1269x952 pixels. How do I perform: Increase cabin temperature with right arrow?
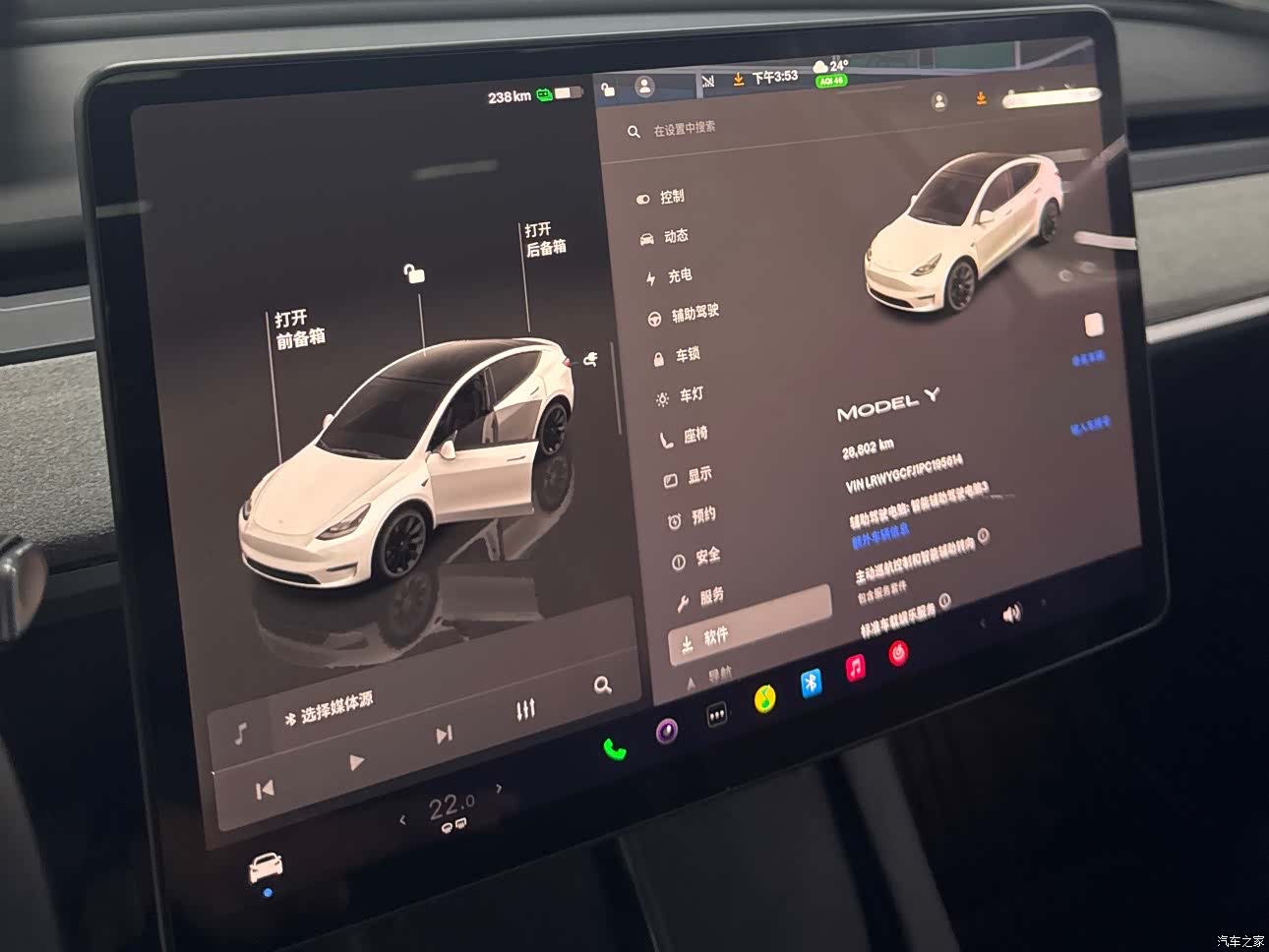point(498,788)
